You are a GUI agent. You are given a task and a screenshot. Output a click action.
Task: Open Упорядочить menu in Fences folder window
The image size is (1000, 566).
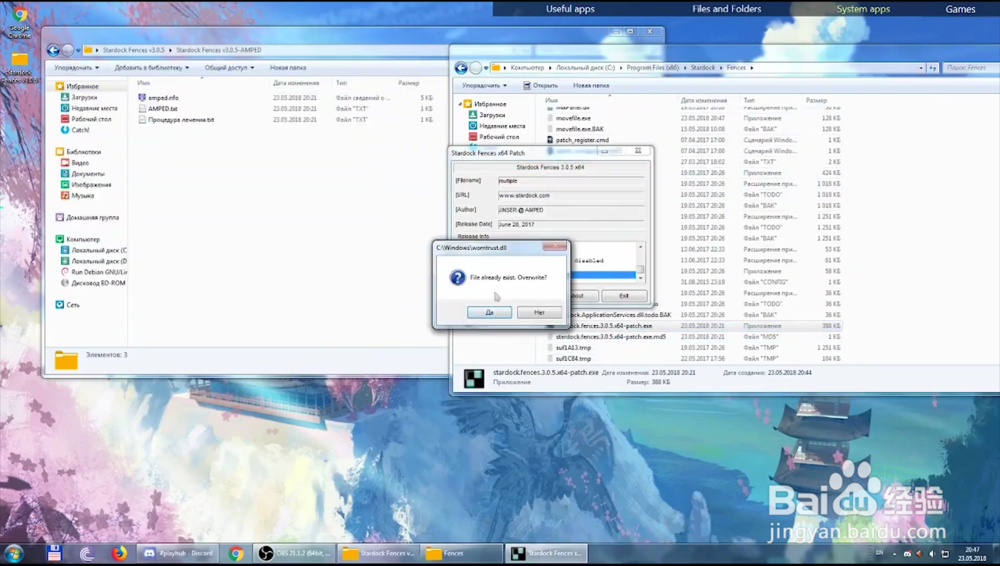[x=484, y=86]
